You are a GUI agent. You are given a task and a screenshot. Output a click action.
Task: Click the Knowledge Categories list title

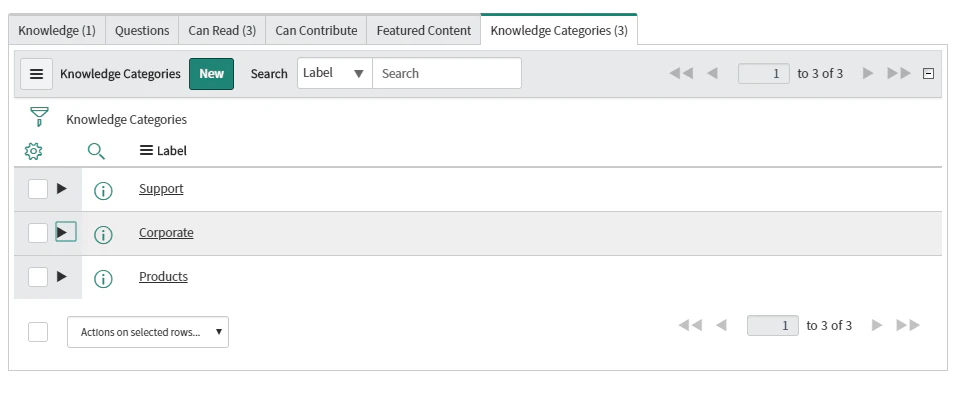(120, 74)
